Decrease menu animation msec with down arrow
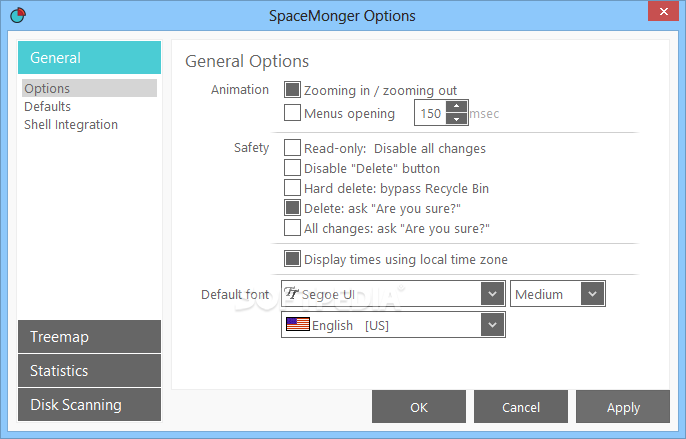This screenshot has width=686, height=439. 456,119
